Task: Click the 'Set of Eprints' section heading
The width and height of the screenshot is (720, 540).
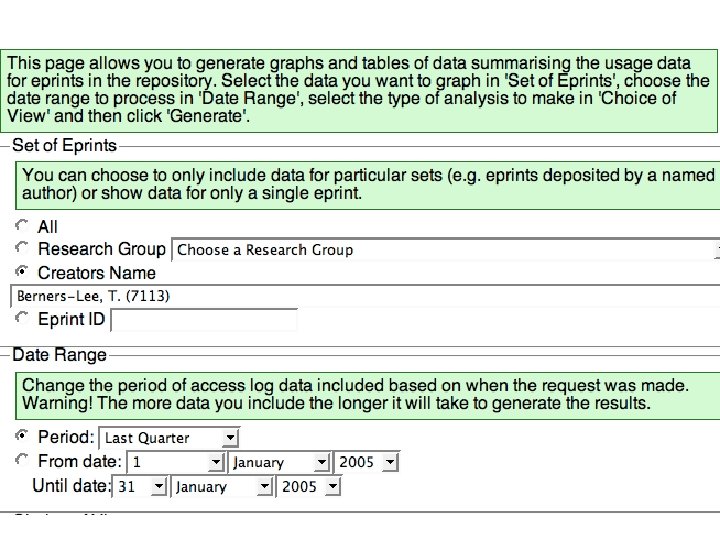Action: 64,147
